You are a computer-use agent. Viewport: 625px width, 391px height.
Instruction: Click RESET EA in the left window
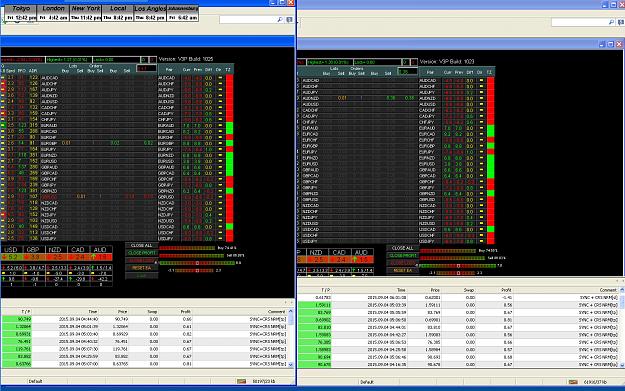(x=142, y=268)
